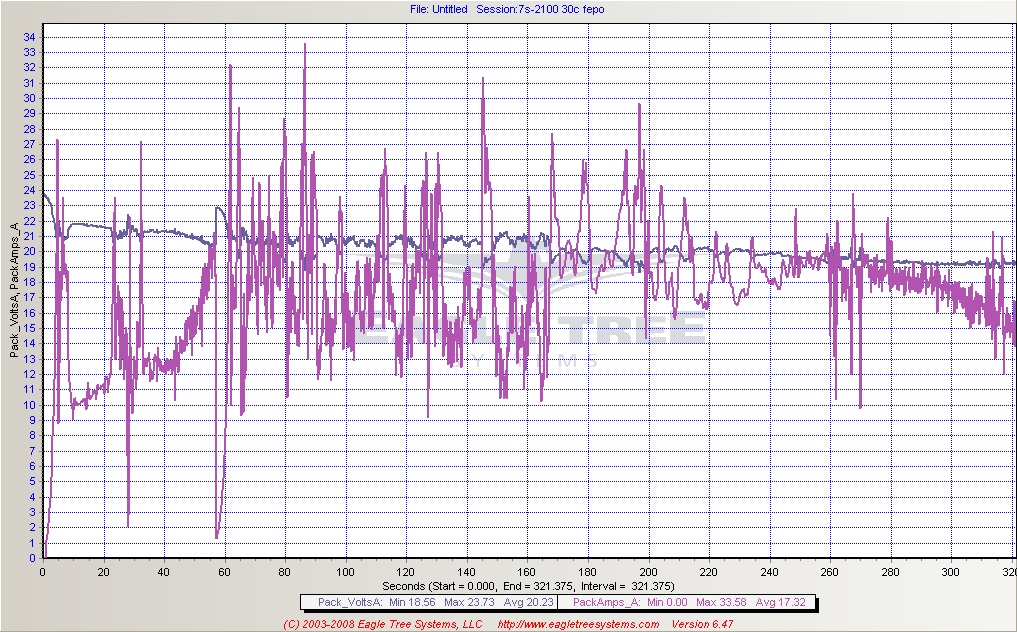Click the chart title with session name
The width and height of the screenshot is (1017, 632).
[x=507, y=9]
